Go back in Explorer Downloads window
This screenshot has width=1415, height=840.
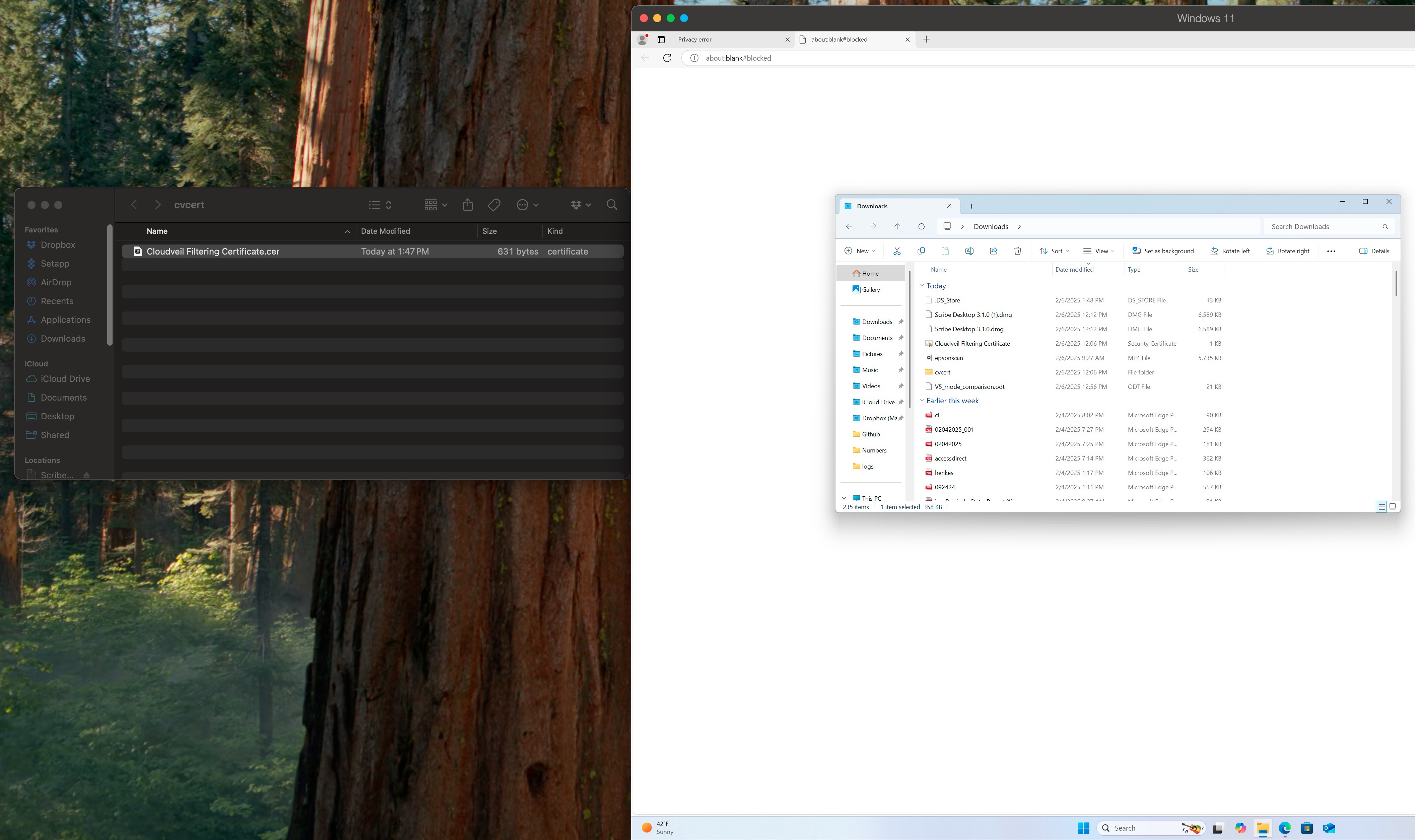(849, 226)
